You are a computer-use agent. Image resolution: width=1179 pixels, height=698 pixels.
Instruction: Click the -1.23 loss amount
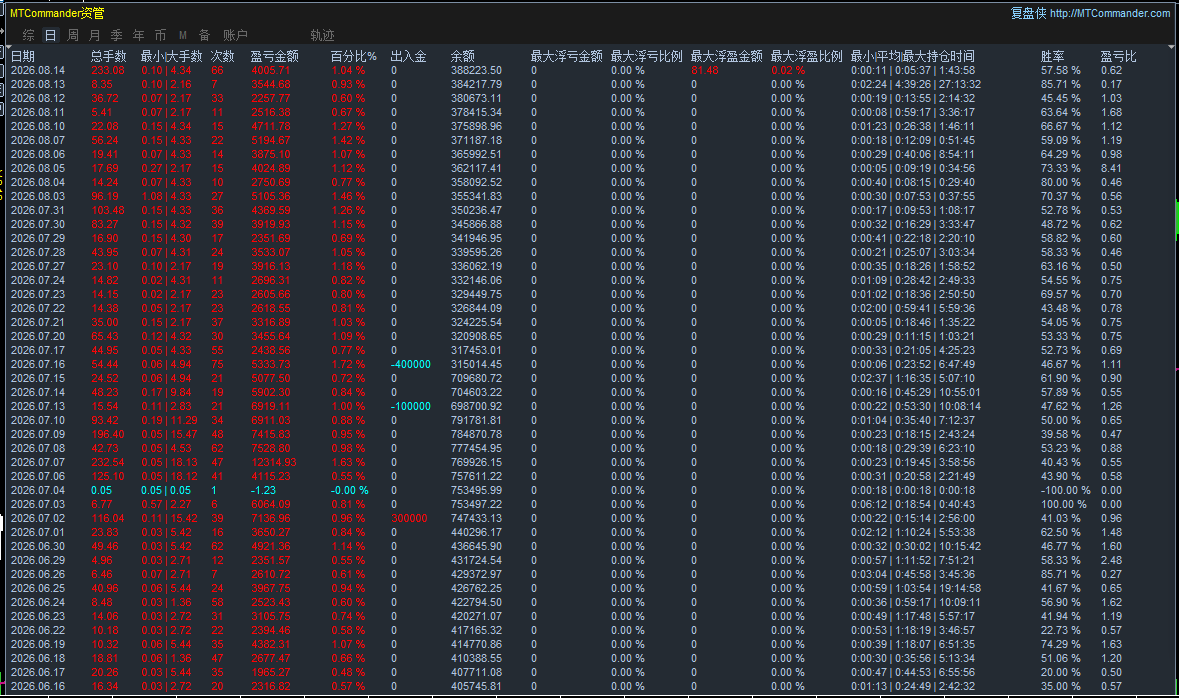(x=263, y=490)
